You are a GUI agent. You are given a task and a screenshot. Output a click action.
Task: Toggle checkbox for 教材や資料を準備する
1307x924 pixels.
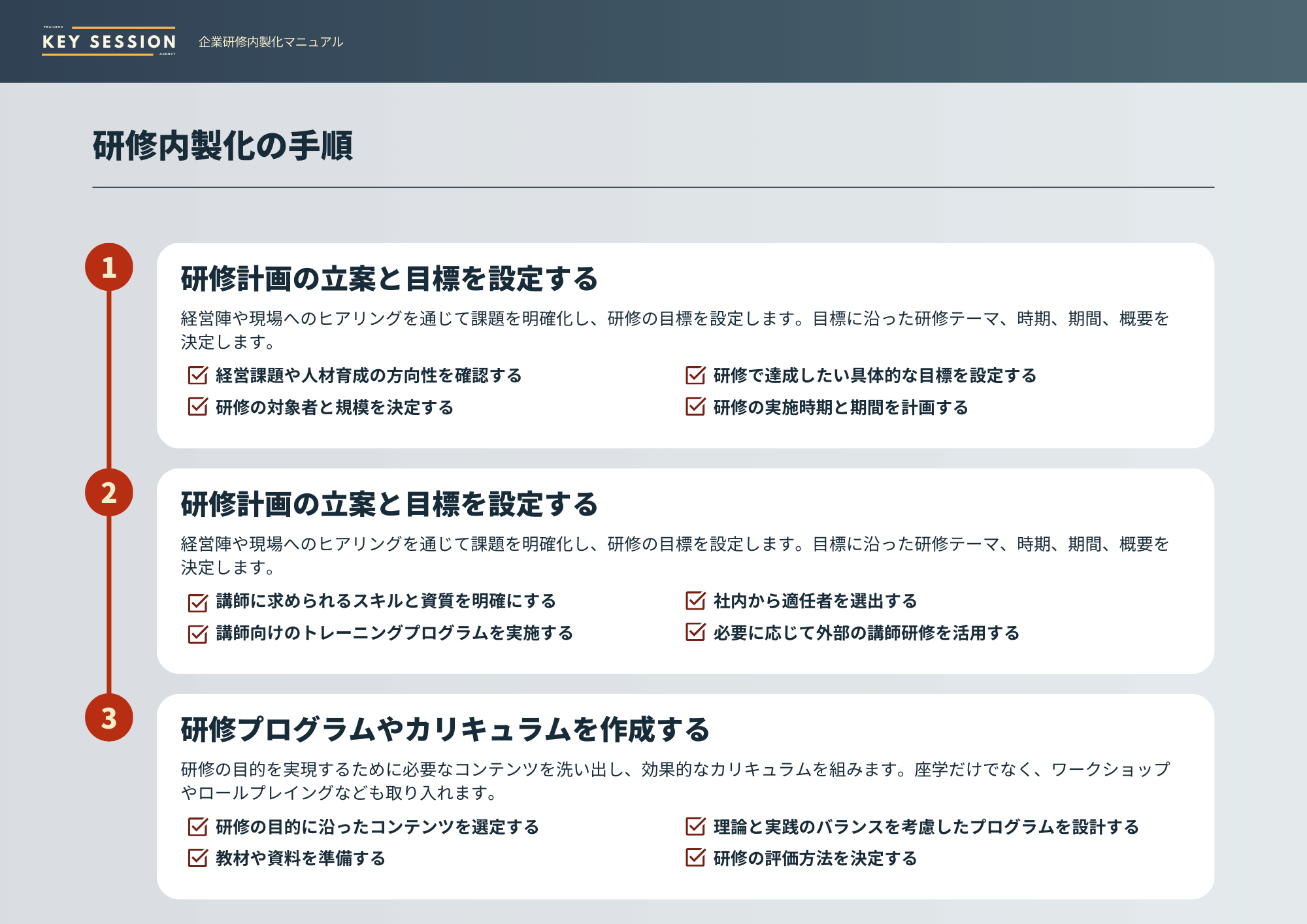click(197, 858)
